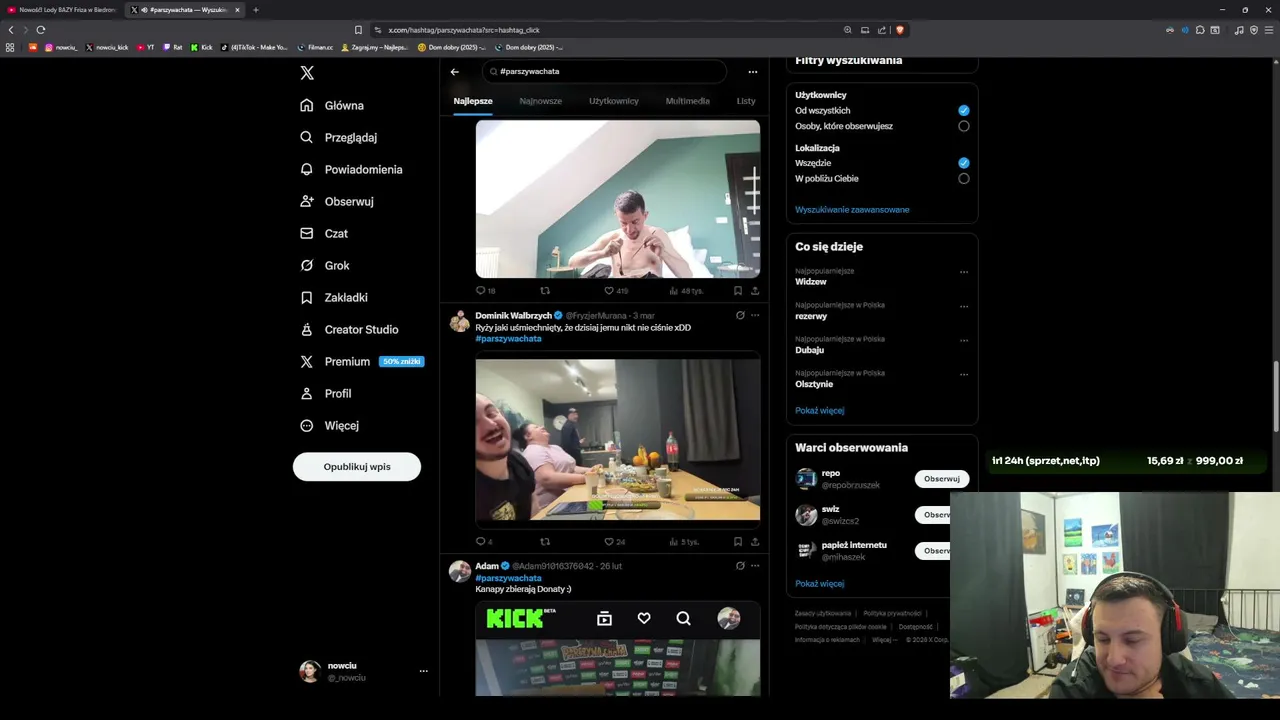Image resolution: width=1280 pixels, height=720 pixels.
Task: Open the Kick bookmark in bookmarks bar
Action: coord(202,47)
